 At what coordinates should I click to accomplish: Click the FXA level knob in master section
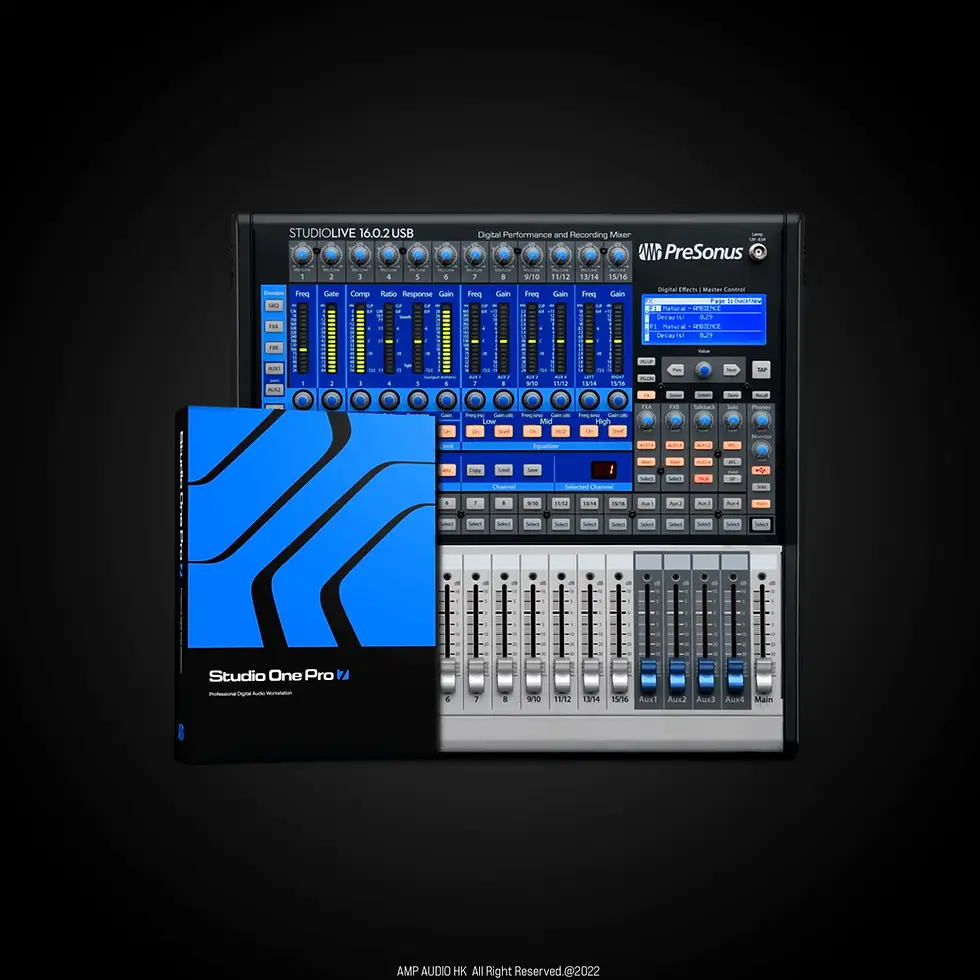coord(646,422)
